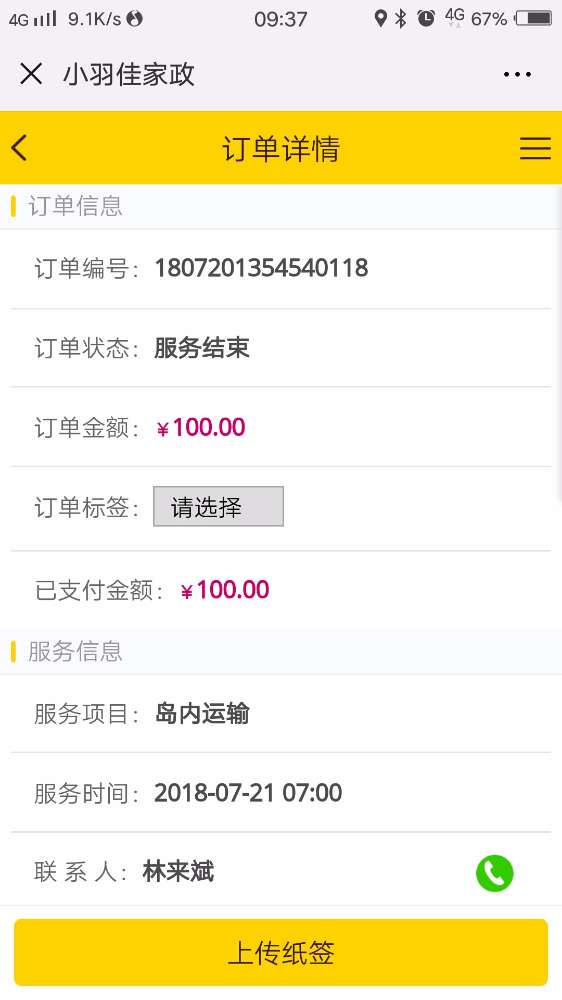Tap the 4G signal strength indicator
The image size is (562, 1000).
[33, 18]
